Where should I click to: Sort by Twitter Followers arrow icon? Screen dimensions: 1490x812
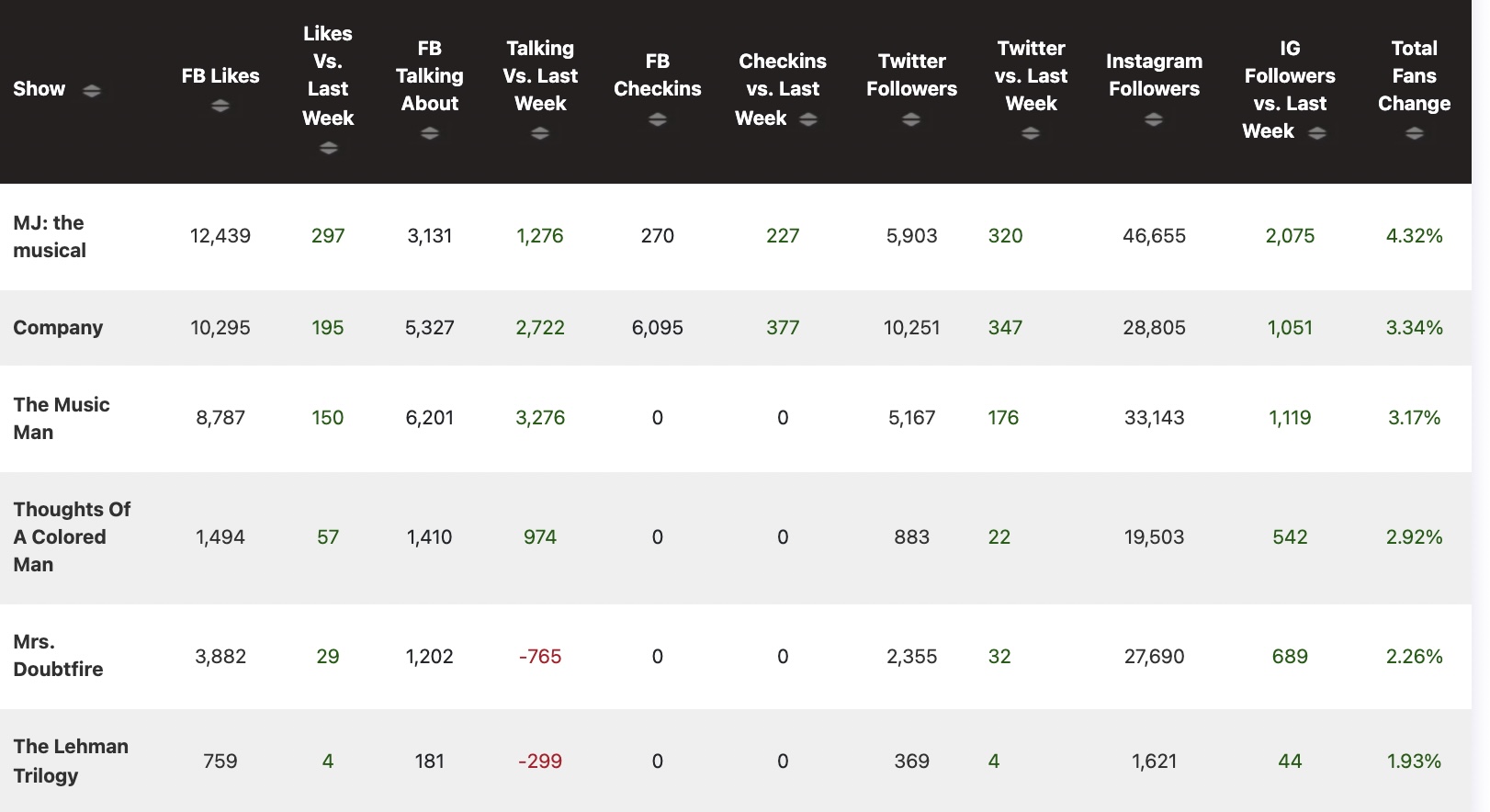(911, 119)
